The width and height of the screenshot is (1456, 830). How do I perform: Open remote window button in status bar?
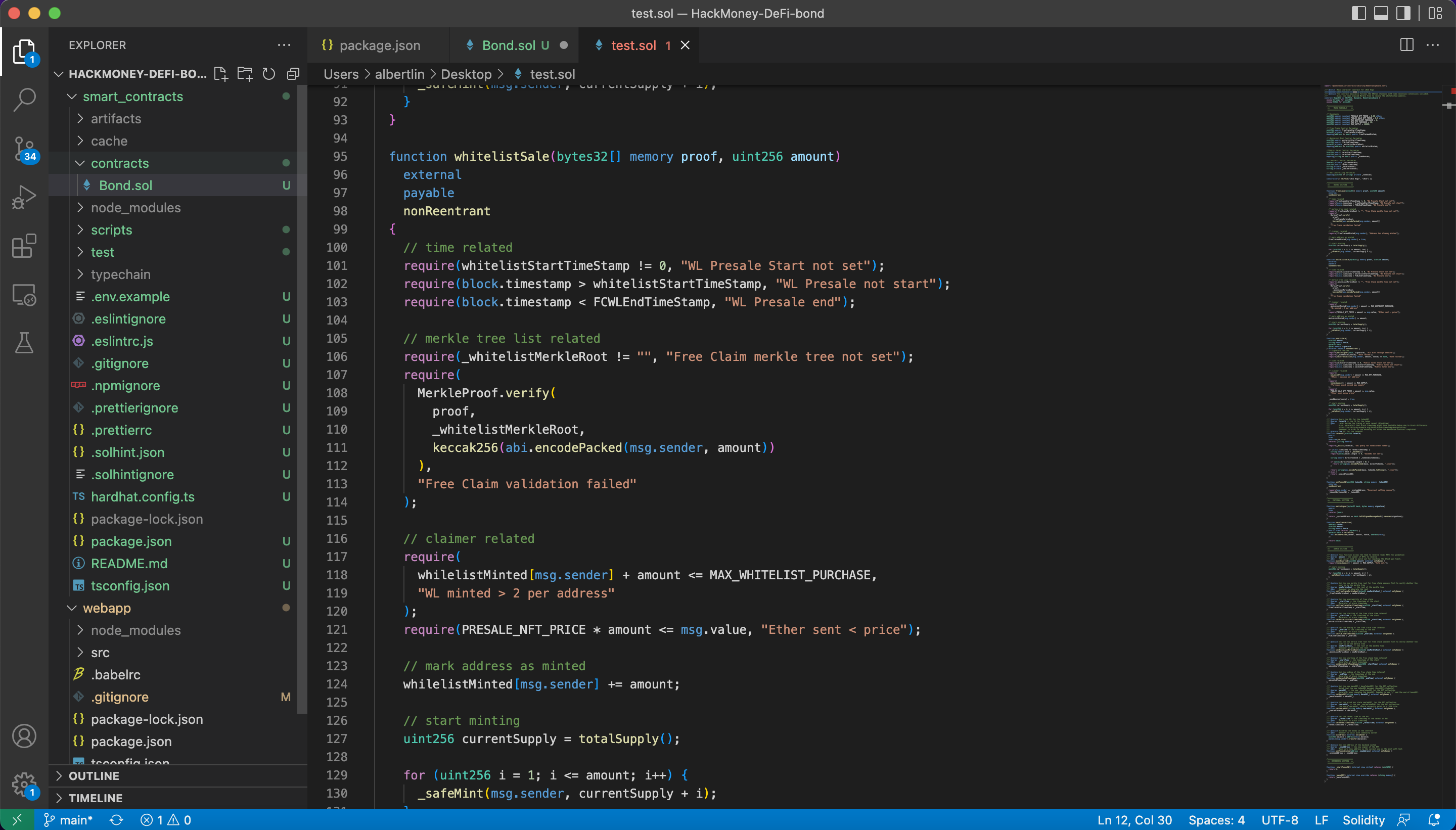coord(17,819)
